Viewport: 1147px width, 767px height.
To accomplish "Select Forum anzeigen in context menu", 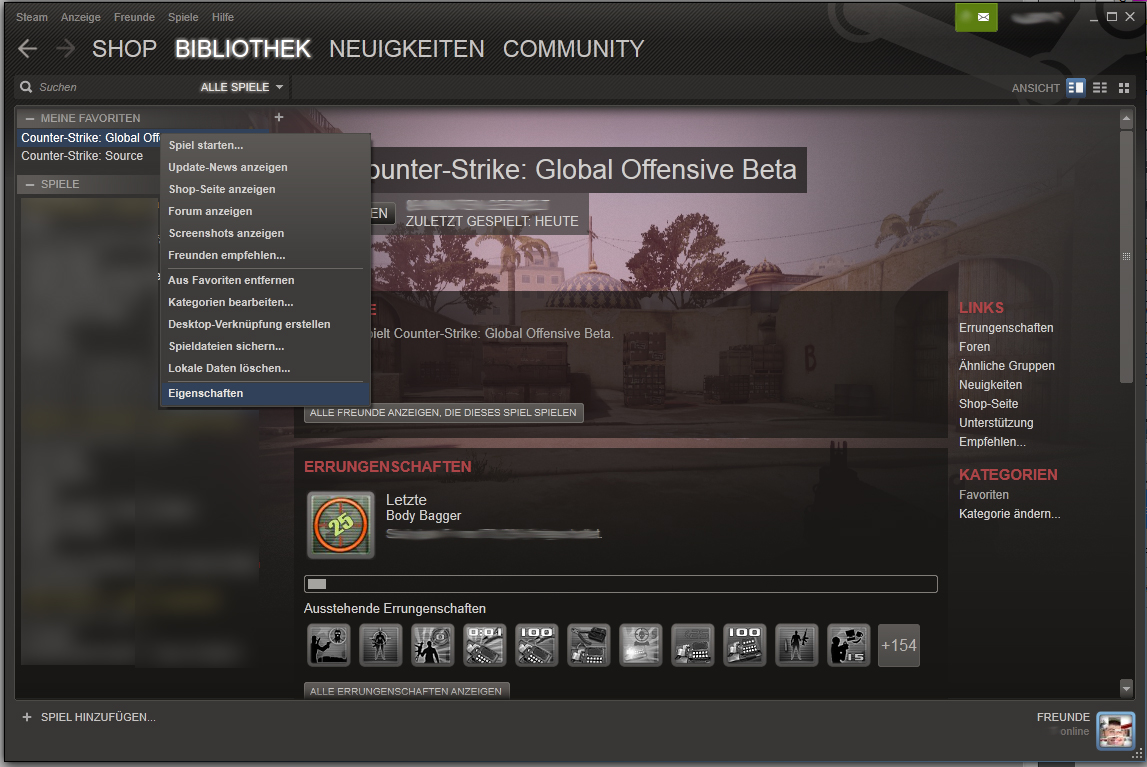I will pyautogui.click(x=265, y=211).
